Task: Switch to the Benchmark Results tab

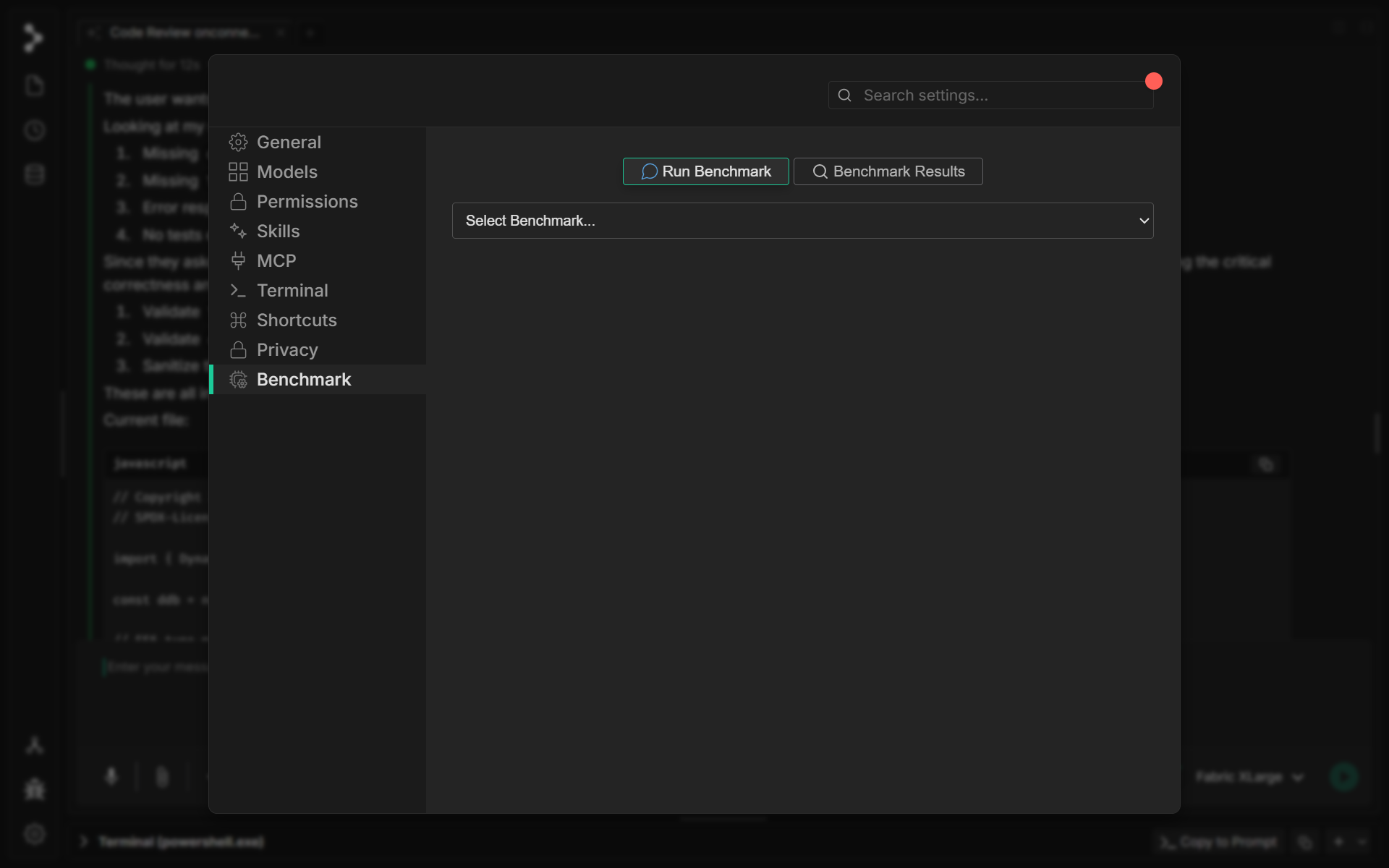Action: tap(888, 171)
